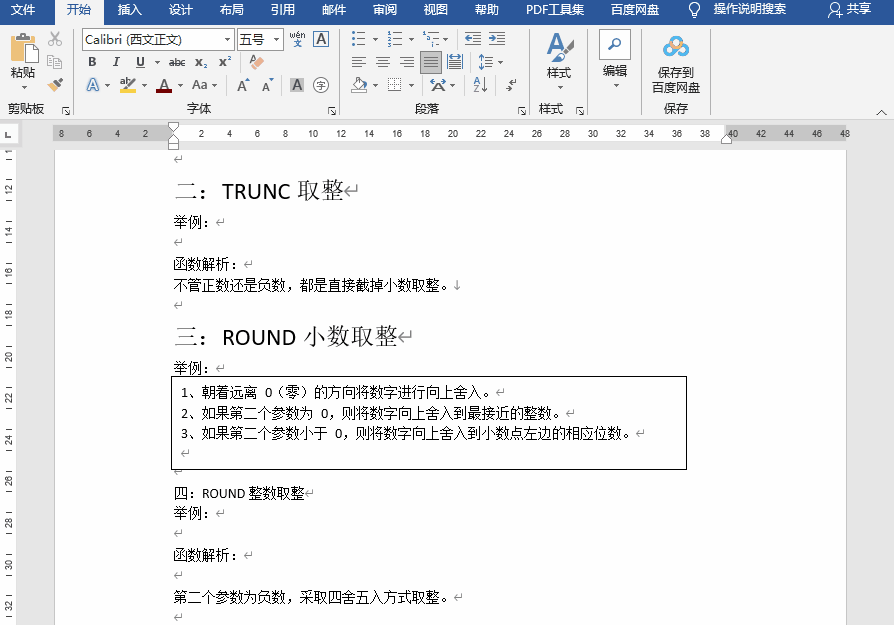
Task: Collapse the ribbon
Action: [881, 112]
